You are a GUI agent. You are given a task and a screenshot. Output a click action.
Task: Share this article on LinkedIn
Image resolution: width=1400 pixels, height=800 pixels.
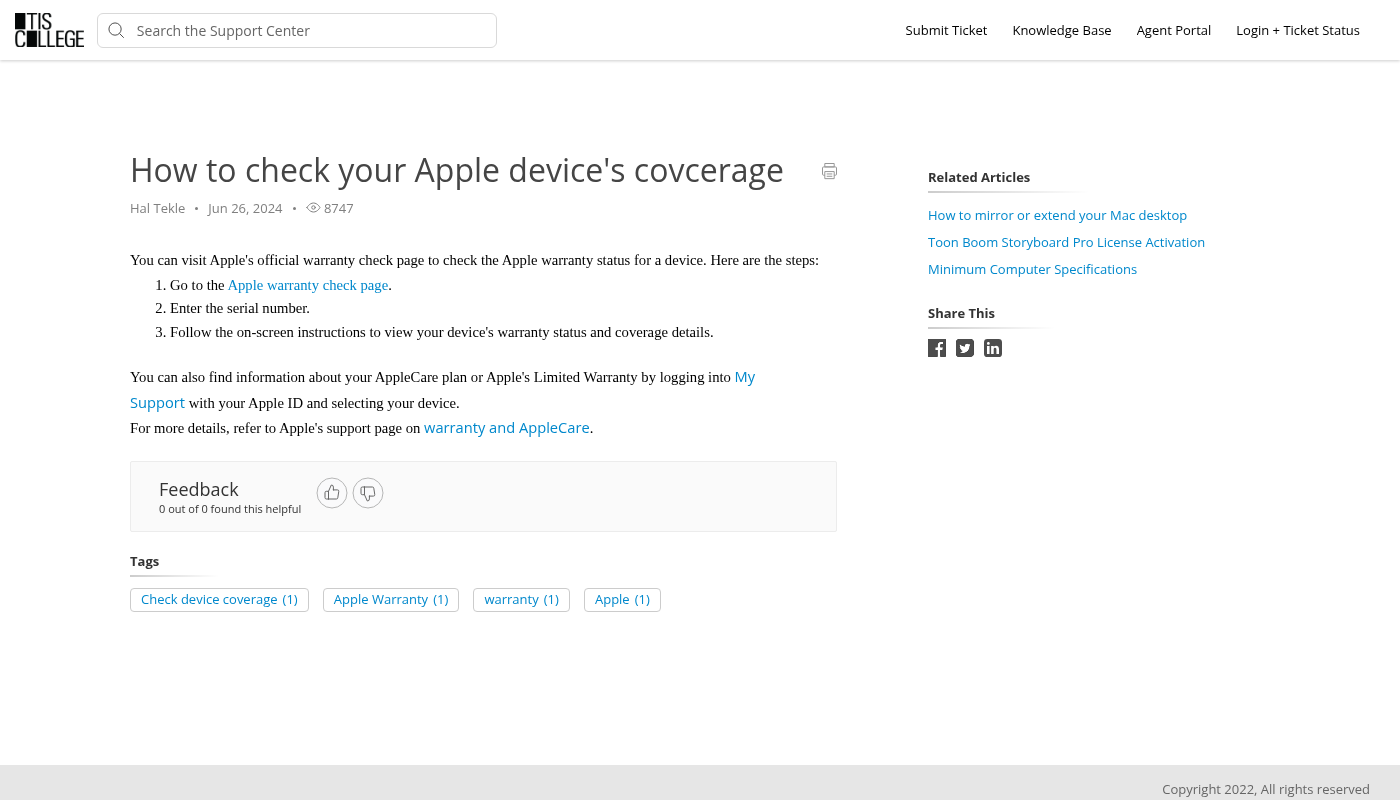(x=993, y=348)
